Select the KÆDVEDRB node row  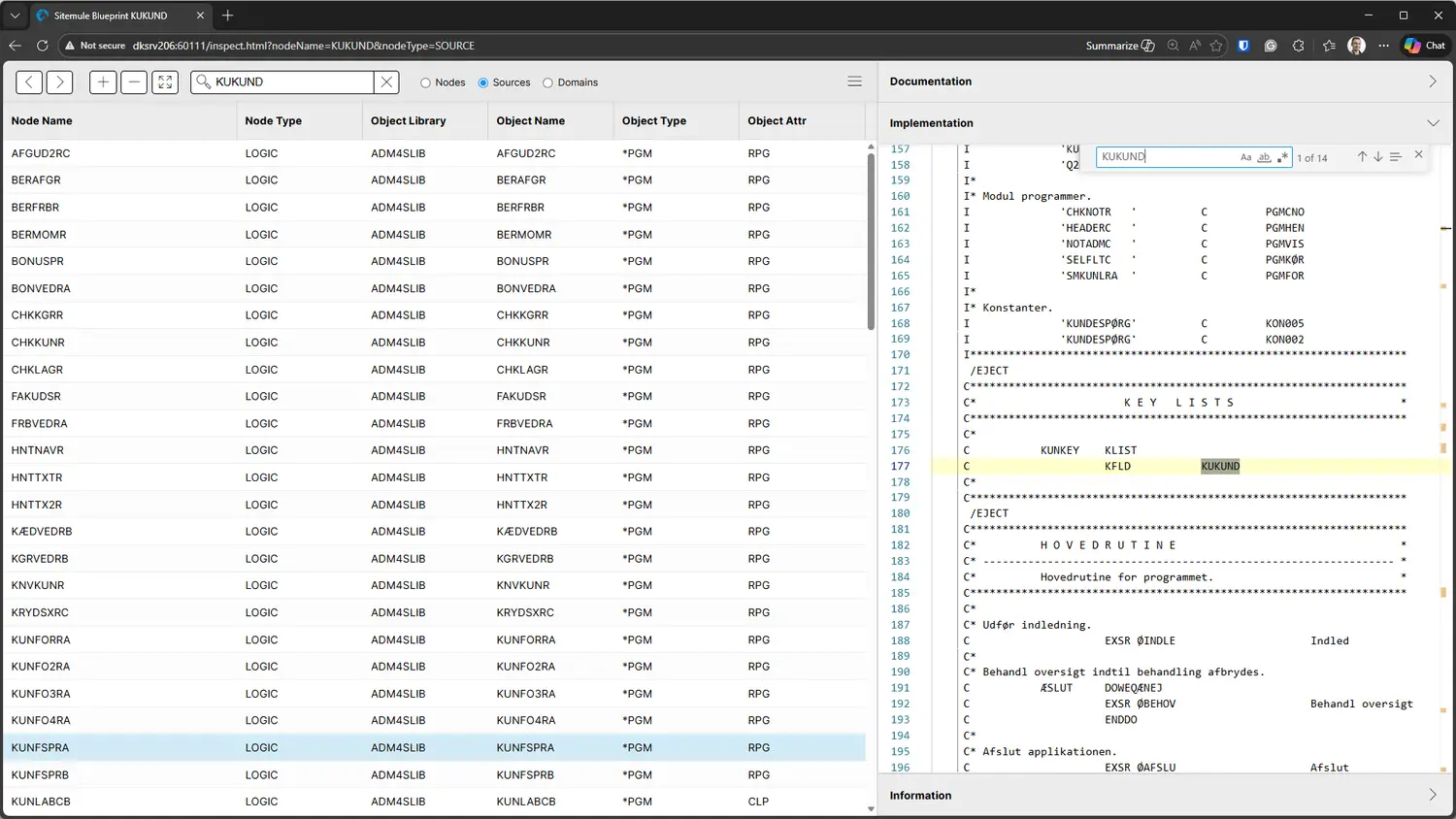434,532
